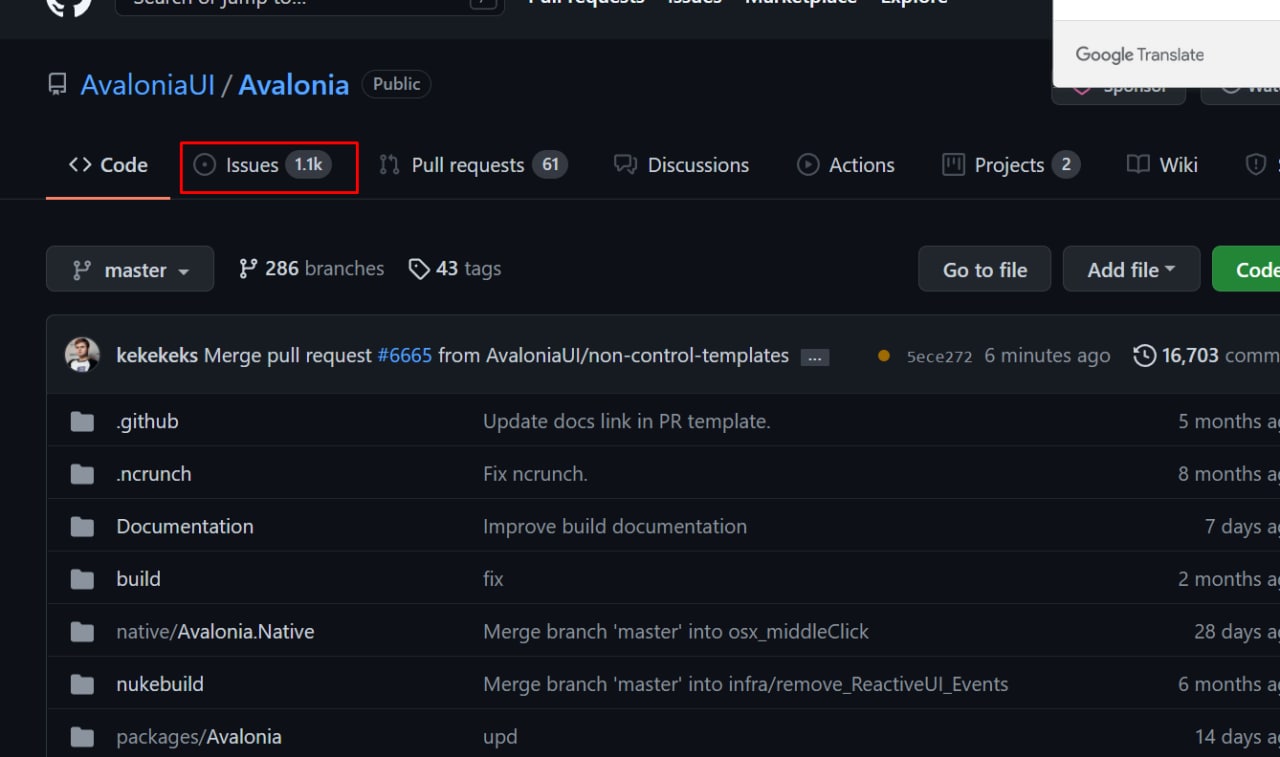Click the Public visibility label
The height and width of the screenshot is (757, 1280).
click(396, 84)
